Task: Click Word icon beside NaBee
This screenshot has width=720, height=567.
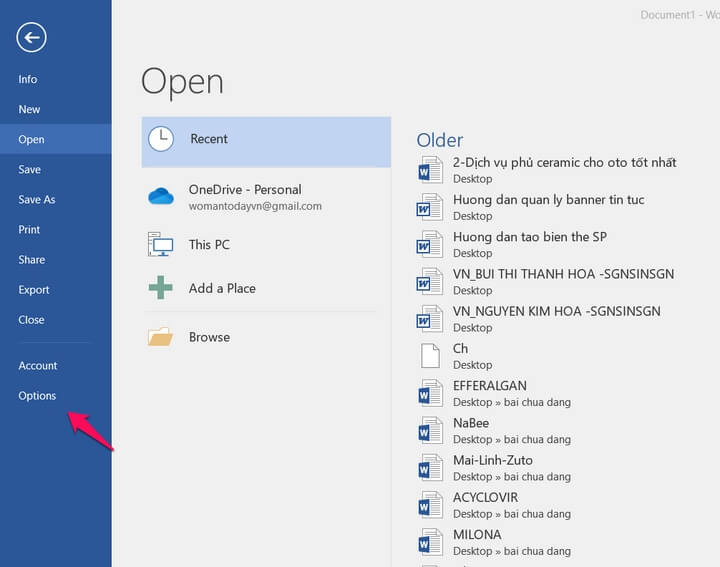Action: [430, 430]
